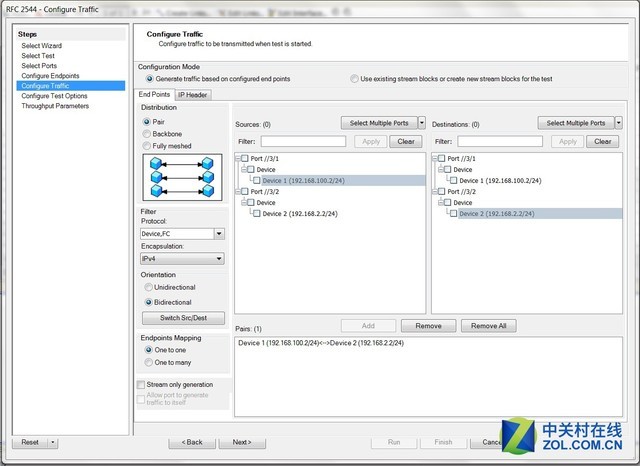Open Sources Select Multiple Ports dropdown arrow

(x=421, y=123)
